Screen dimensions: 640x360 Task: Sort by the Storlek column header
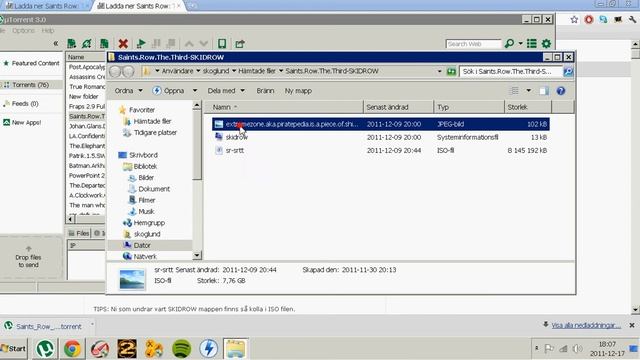click(528, 107)
